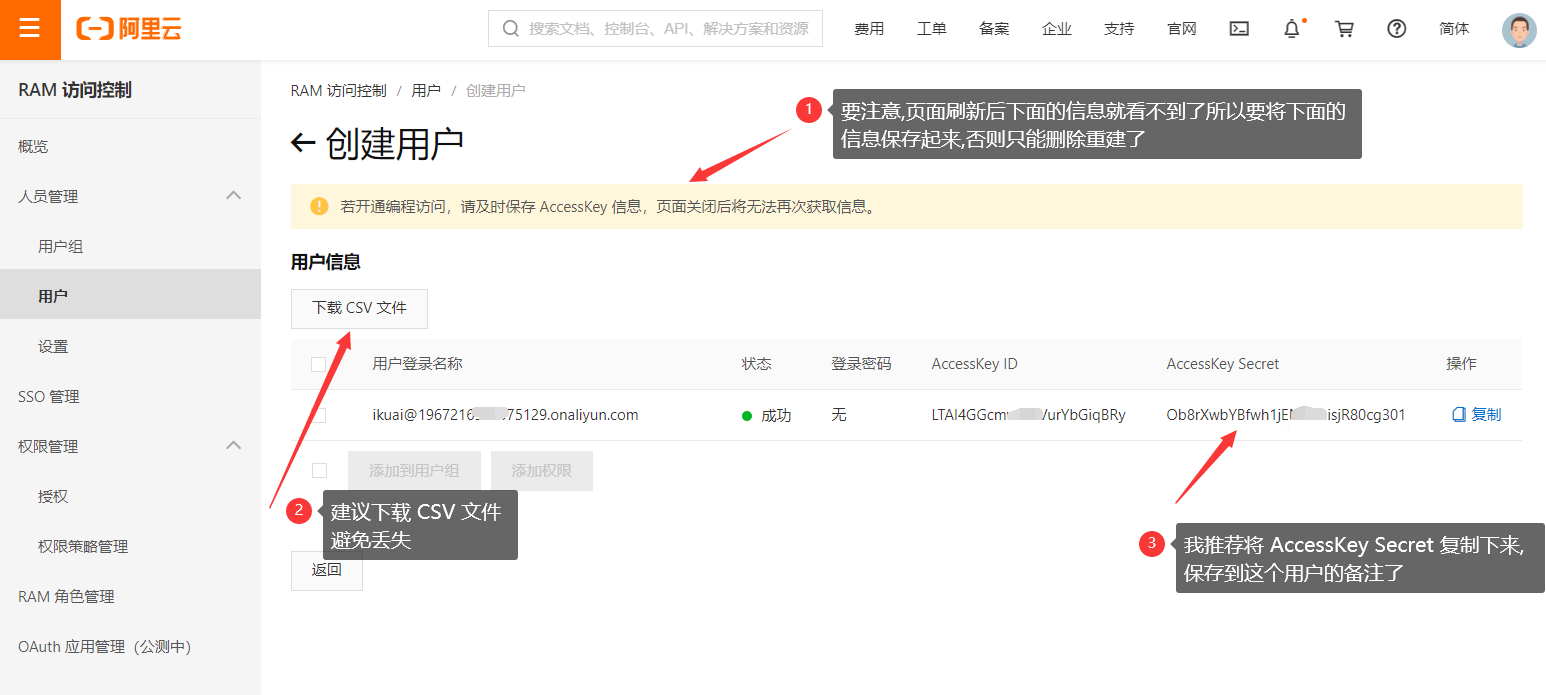Click the 用户登录名称 column header
Viewport: 1546px width, 695px height.
(x=417, y=364)
